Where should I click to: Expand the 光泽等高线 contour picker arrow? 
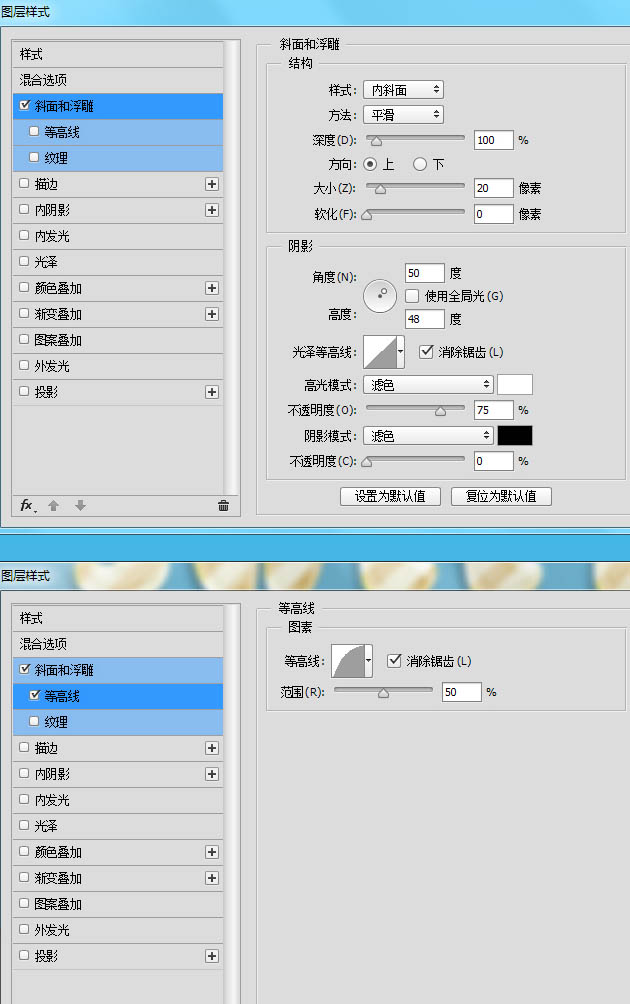point(401,352)
